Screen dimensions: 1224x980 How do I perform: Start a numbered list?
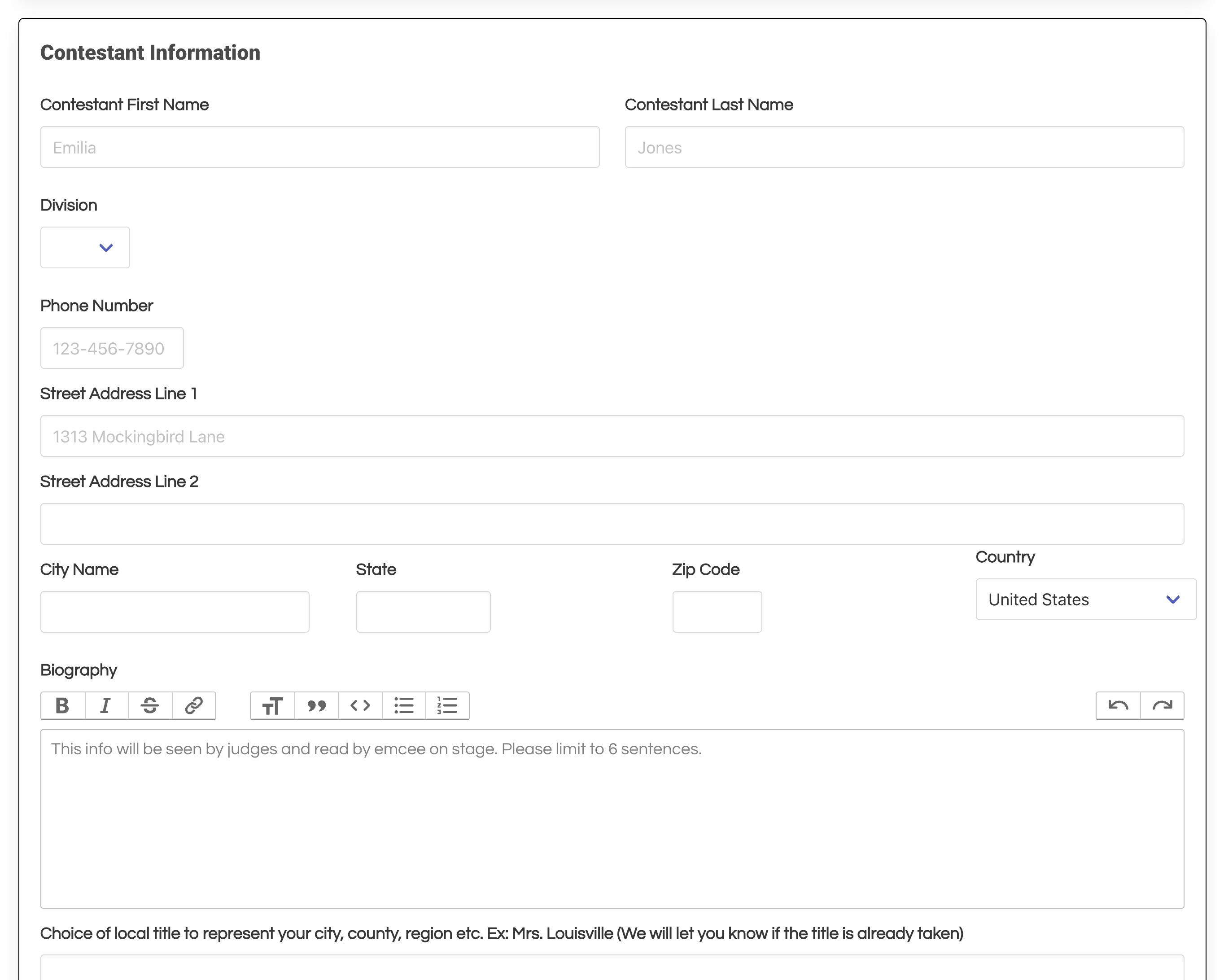tap(447, 706)
